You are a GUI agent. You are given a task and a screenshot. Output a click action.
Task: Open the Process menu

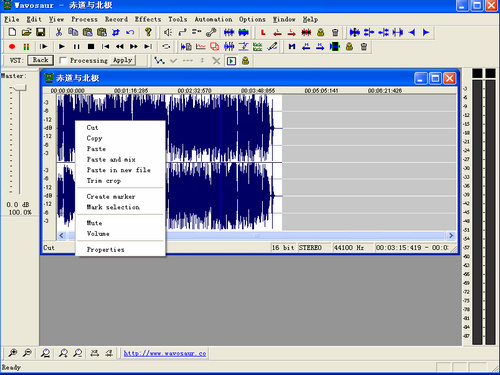click(84, 19)
